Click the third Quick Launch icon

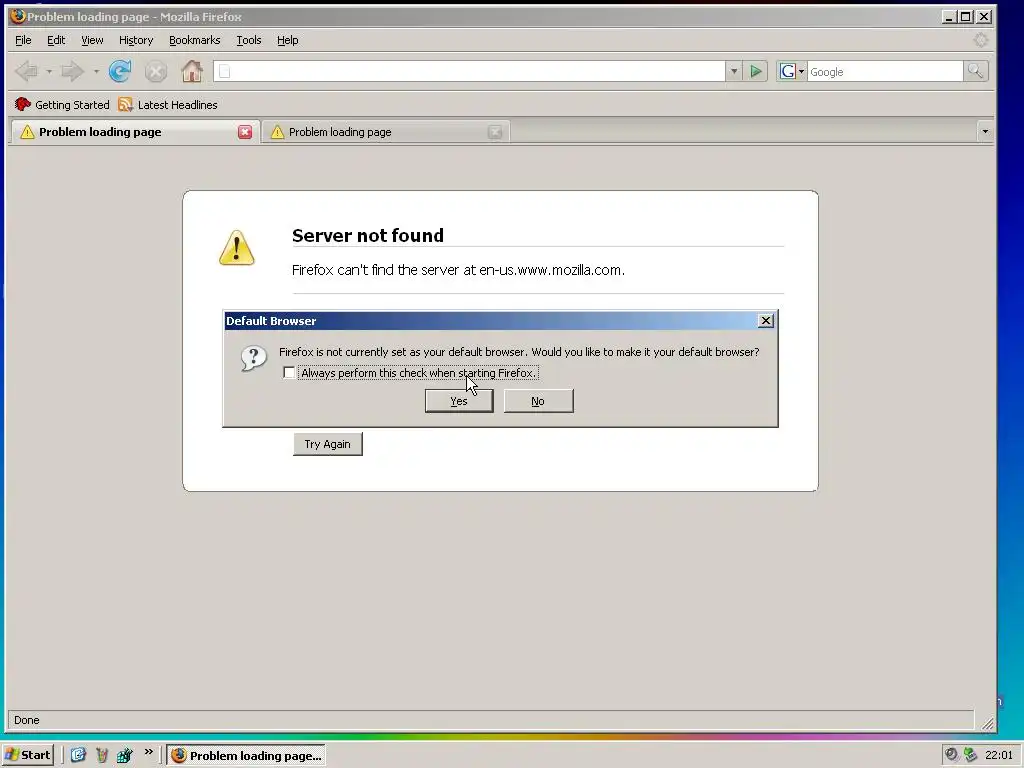(124, 755)
